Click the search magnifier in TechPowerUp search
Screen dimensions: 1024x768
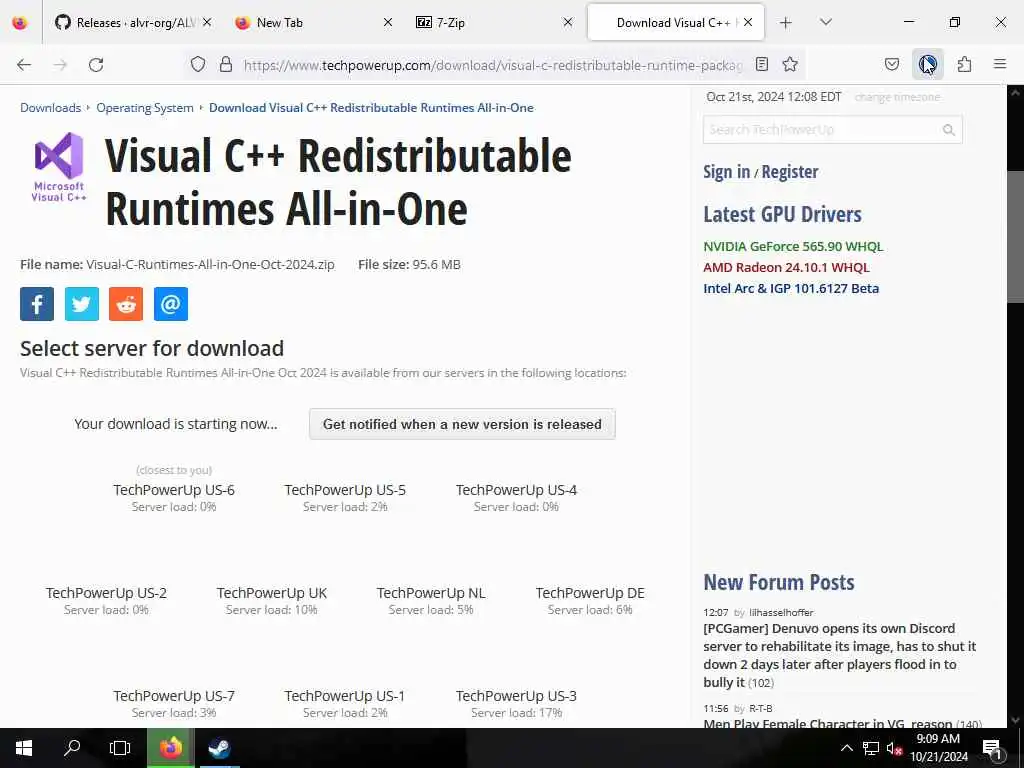pyautogui.click(x=949, y=130)
